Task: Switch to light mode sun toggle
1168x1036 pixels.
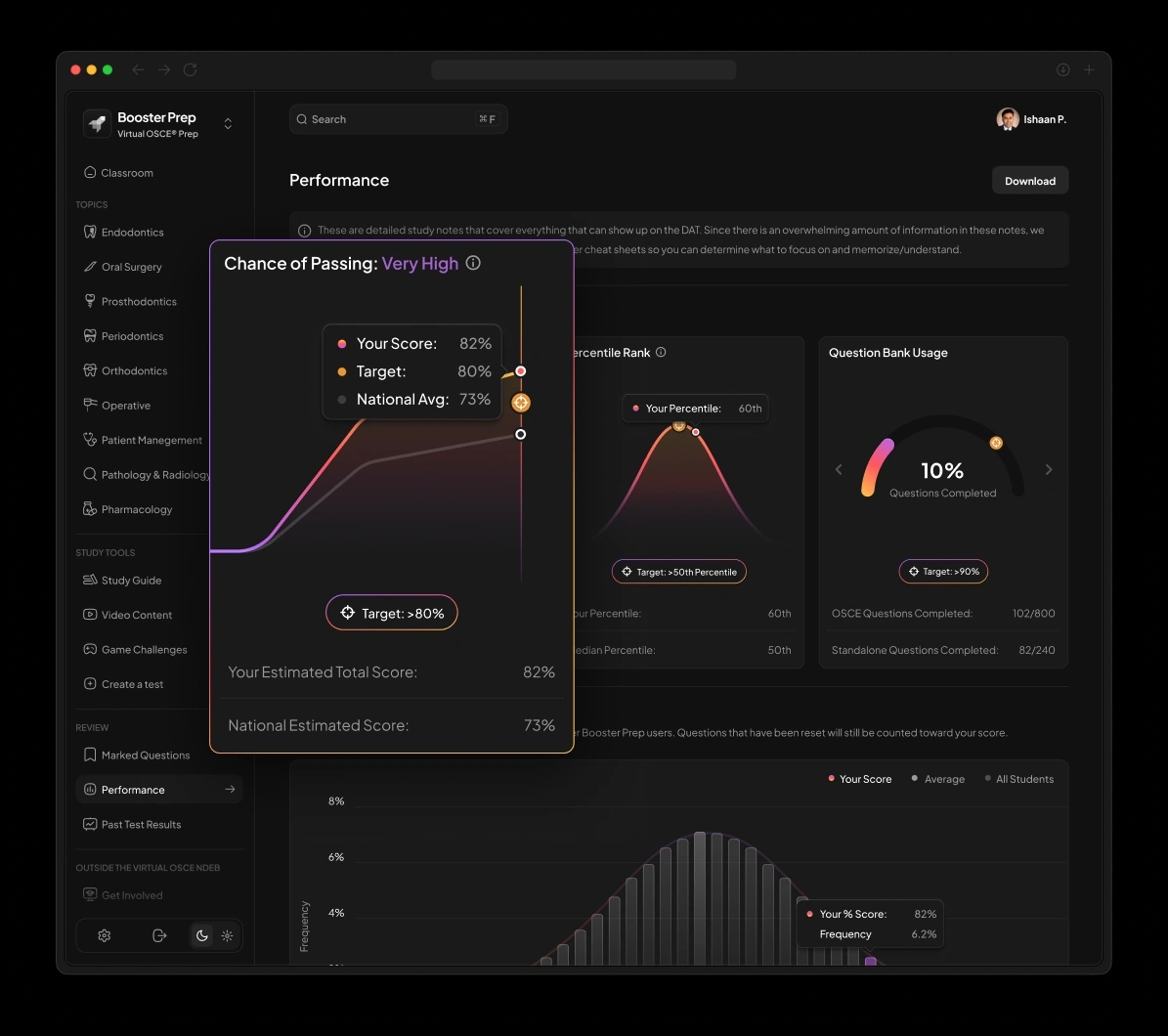Action: click(227, 935)
